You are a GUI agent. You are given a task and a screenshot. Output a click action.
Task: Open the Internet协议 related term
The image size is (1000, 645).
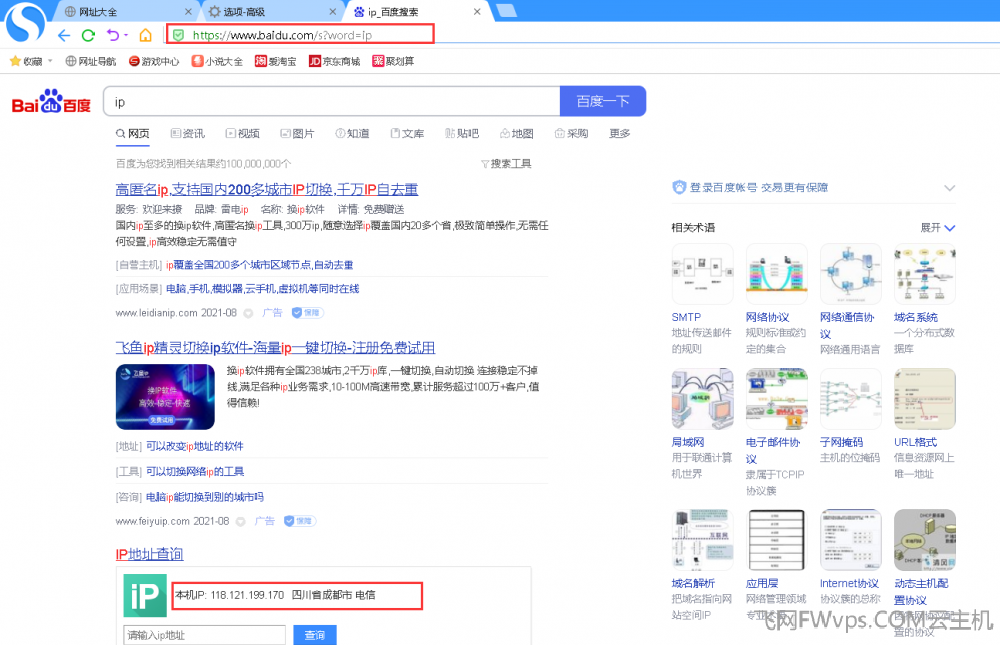pyautogui.click(x=849, y=583)
